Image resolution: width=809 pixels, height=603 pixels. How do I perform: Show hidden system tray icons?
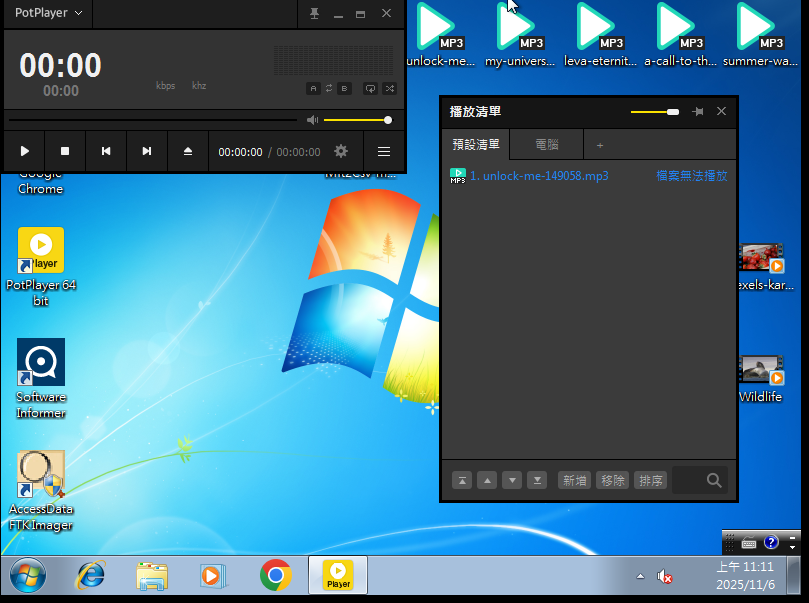640,576
